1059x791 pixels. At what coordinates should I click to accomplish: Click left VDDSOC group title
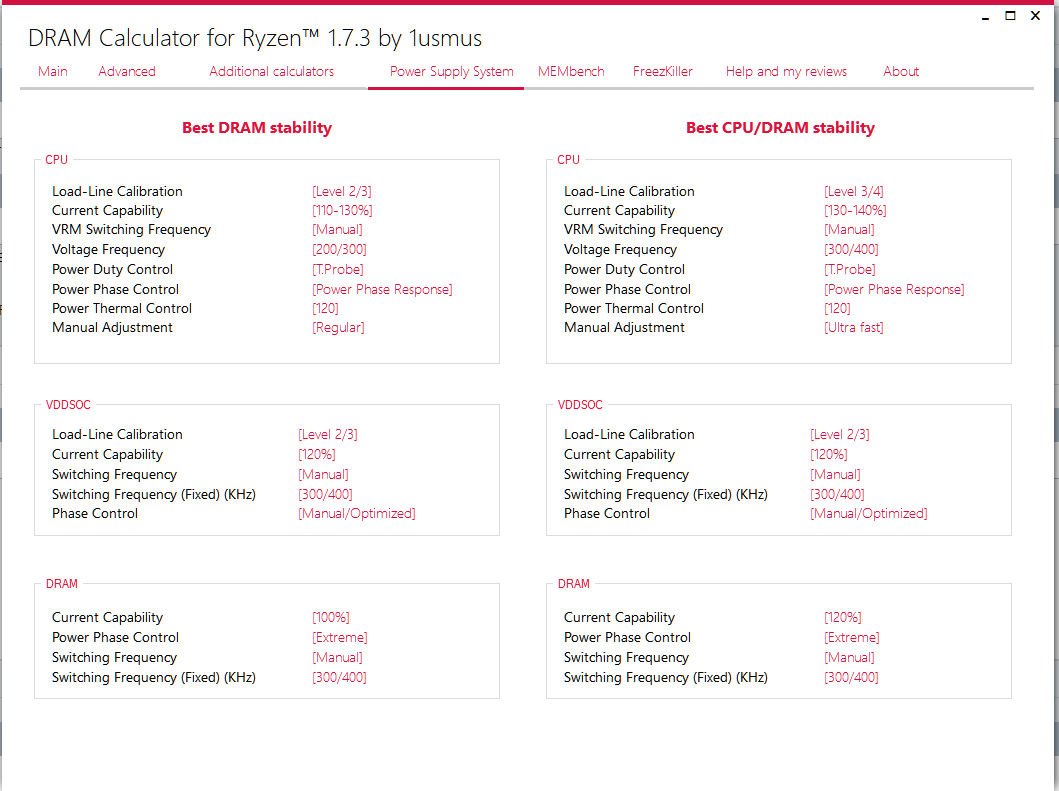tap(68, 405)
